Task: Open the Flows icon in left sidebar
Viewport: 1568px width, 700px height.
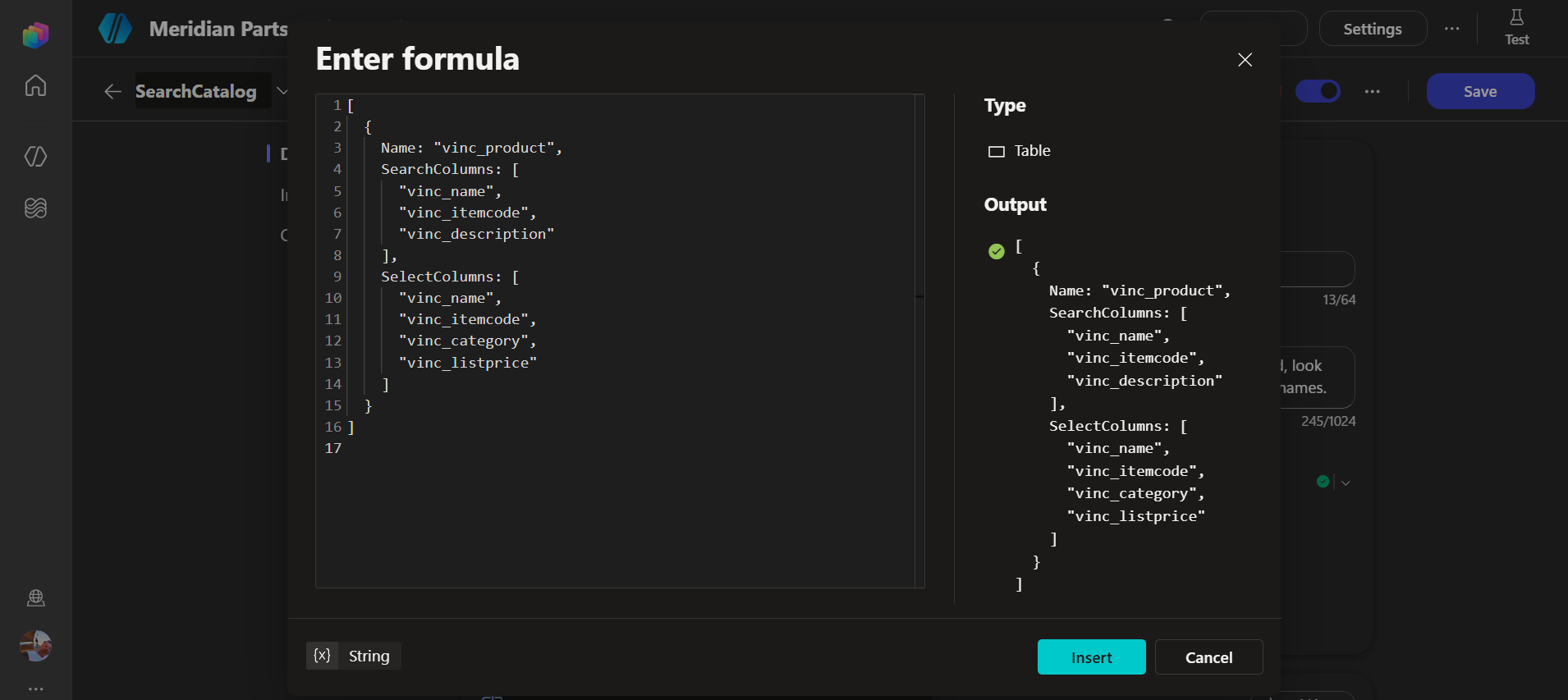Action: 35,208
